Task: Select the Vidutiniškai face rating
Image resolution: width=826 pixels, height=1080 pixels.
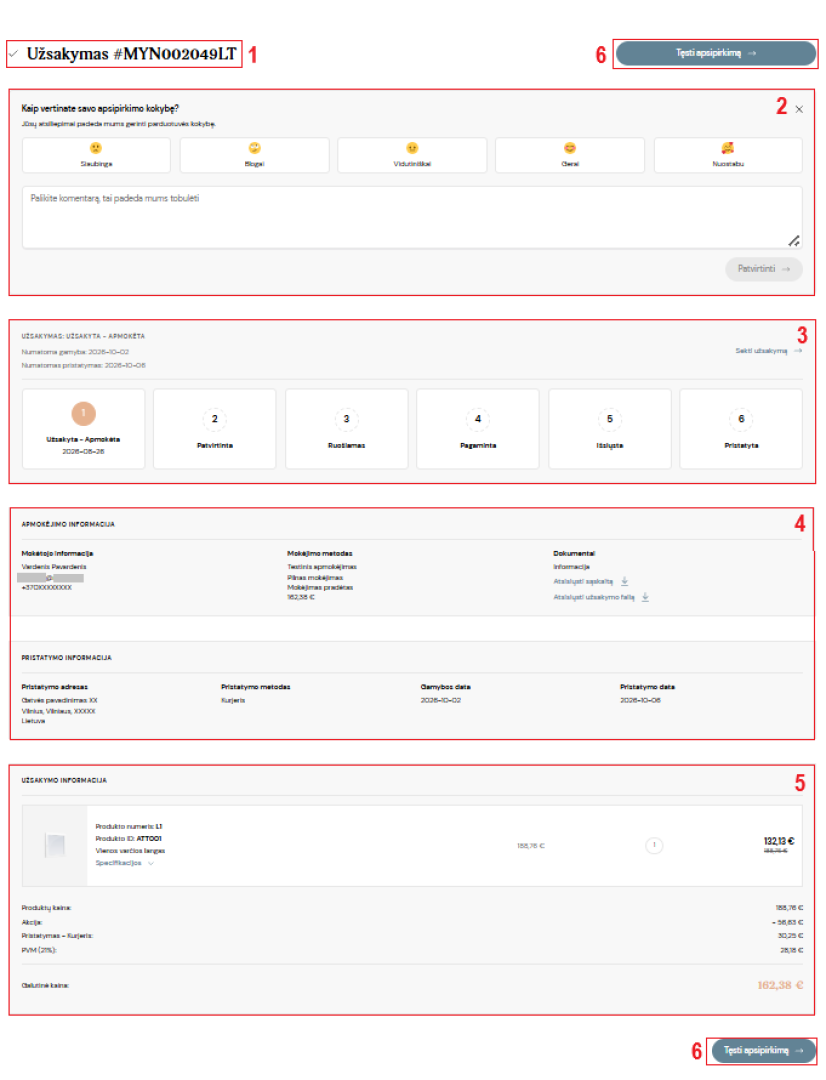Action: (x=412, y=155)
